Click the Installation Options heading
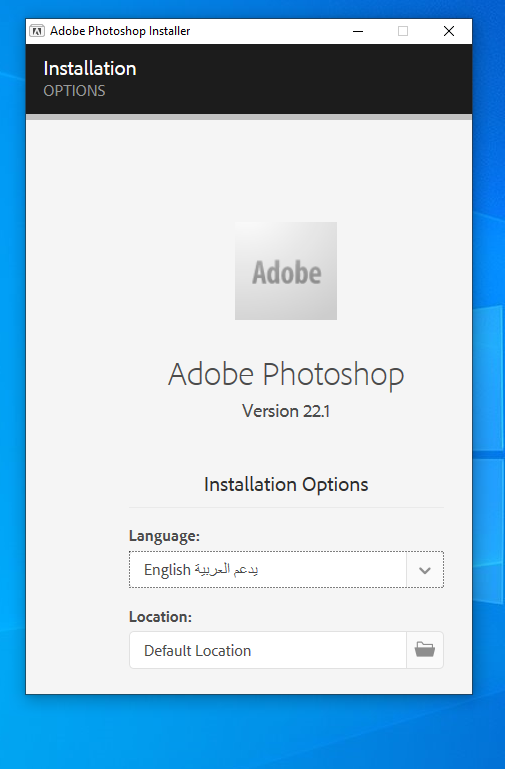The height and width of the screenshot is (769, 505). [x=286, y=485]
